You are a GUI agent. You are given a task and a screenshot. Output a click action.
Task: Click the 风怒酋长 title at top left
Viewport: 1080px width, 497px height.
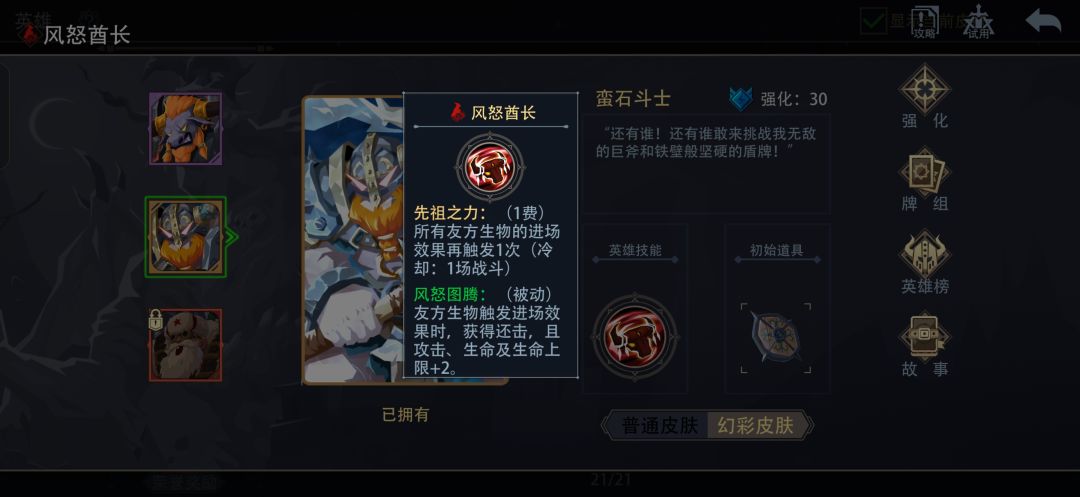tap(86, 35)
